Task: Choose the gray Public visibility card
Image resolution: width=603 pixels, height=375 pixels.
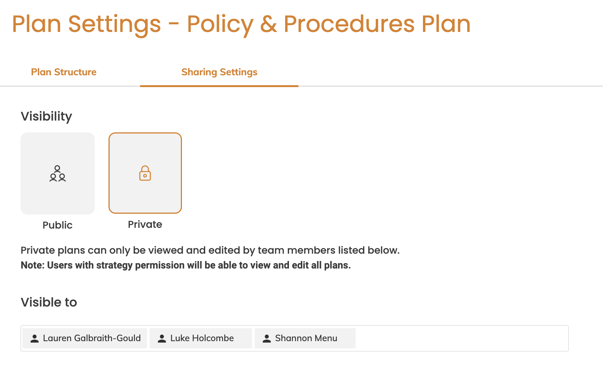Action: [x=58, y=173]
